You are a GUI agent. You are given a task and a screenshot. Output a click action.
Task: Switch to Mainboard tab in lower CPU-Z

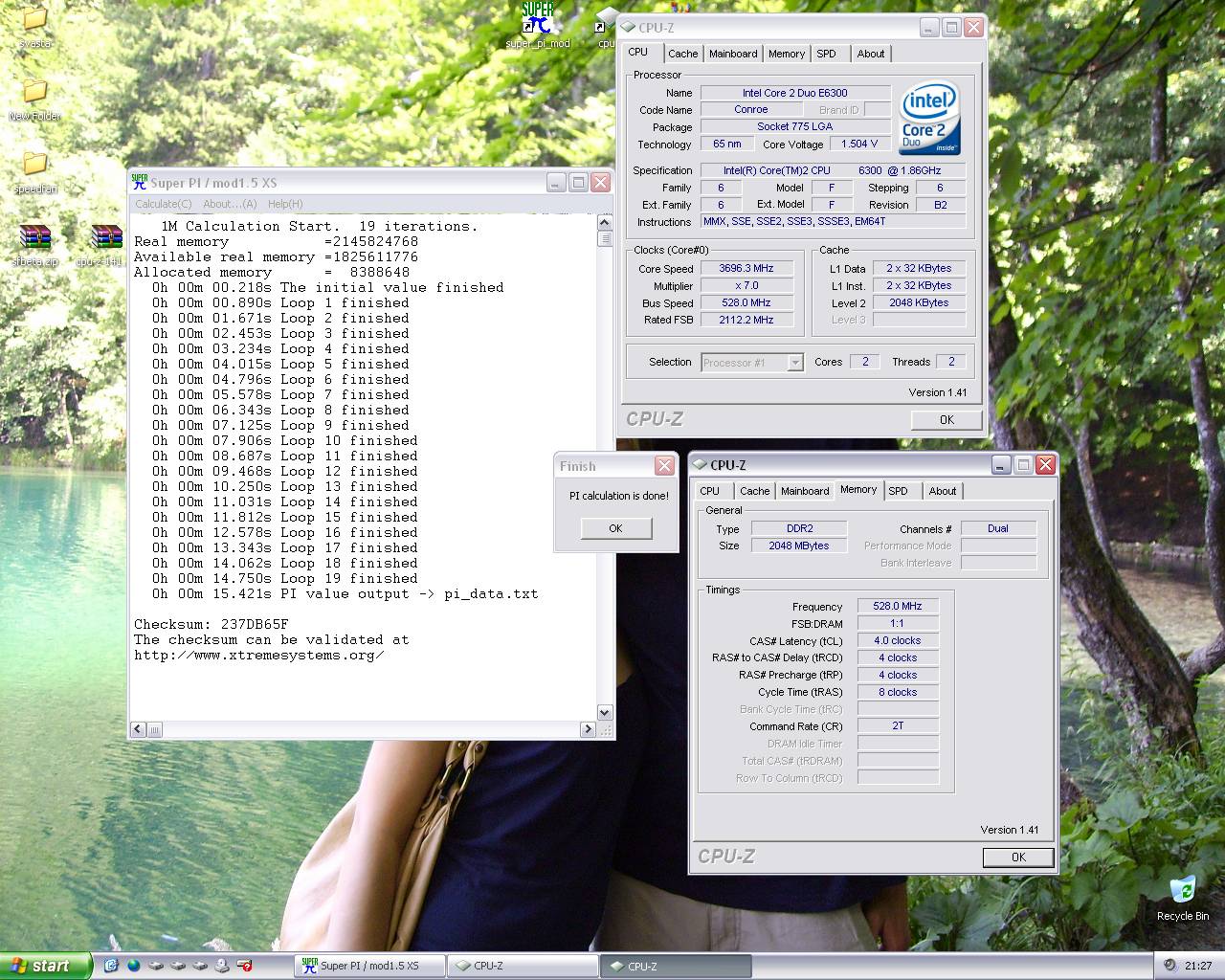pos(805,491)
